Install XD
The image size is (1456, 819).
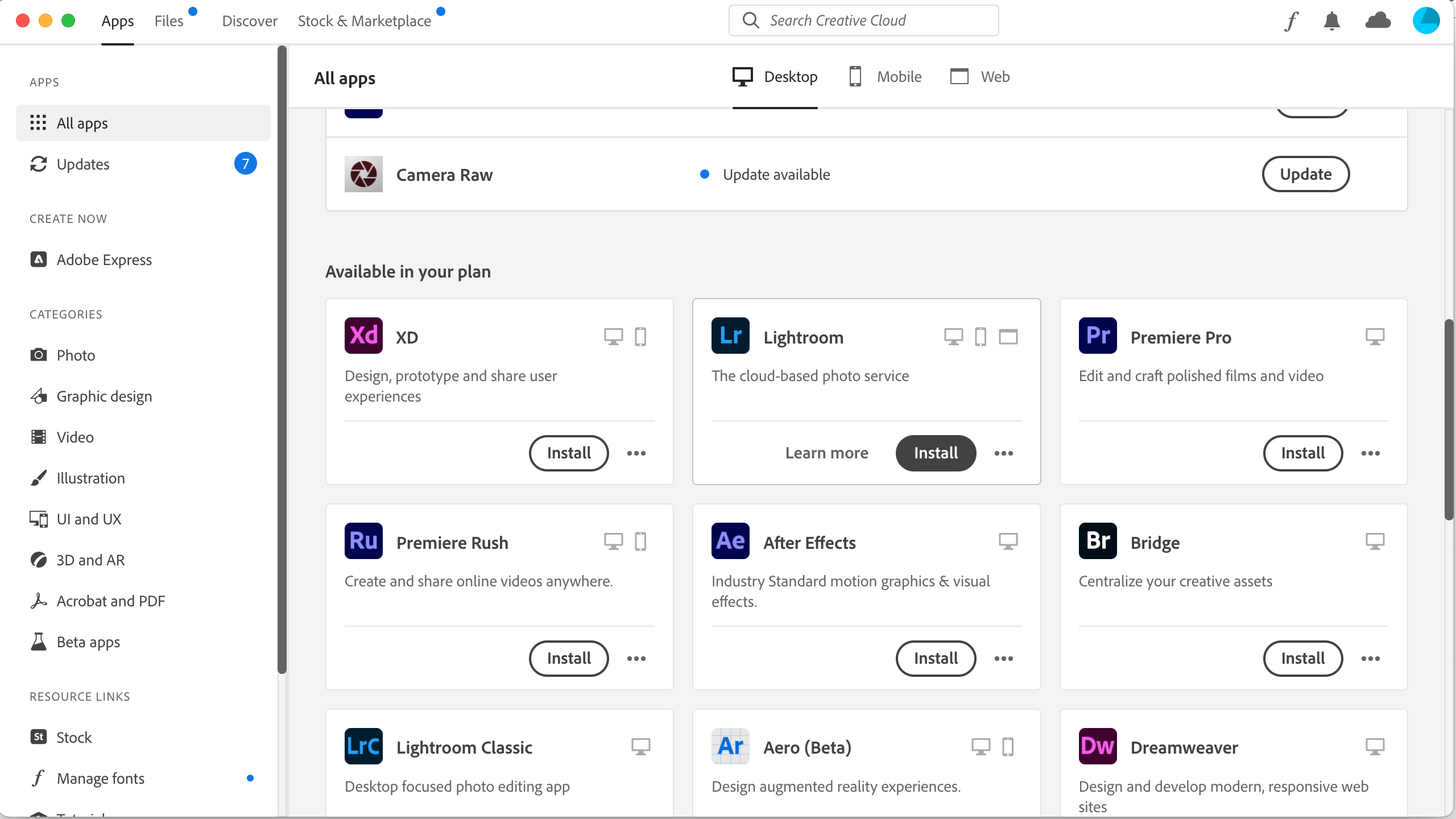pyautogui.click(x=569, y=453)
